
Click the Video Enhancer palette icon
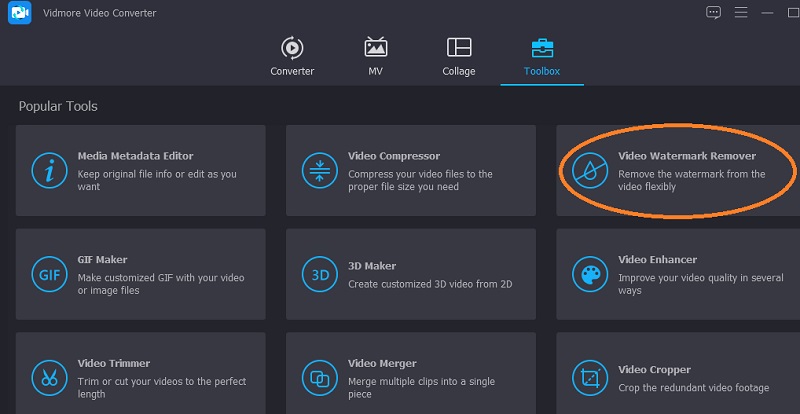tap(589, 274)
